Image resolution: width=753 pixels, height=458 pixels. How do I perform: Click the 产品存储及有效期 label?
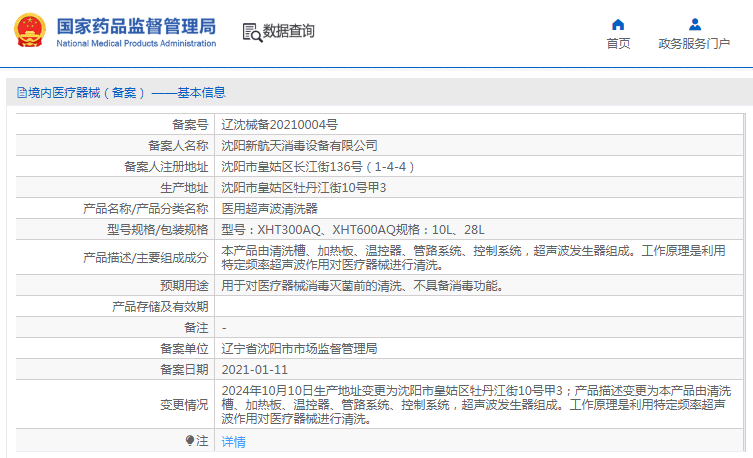point(160,307)
